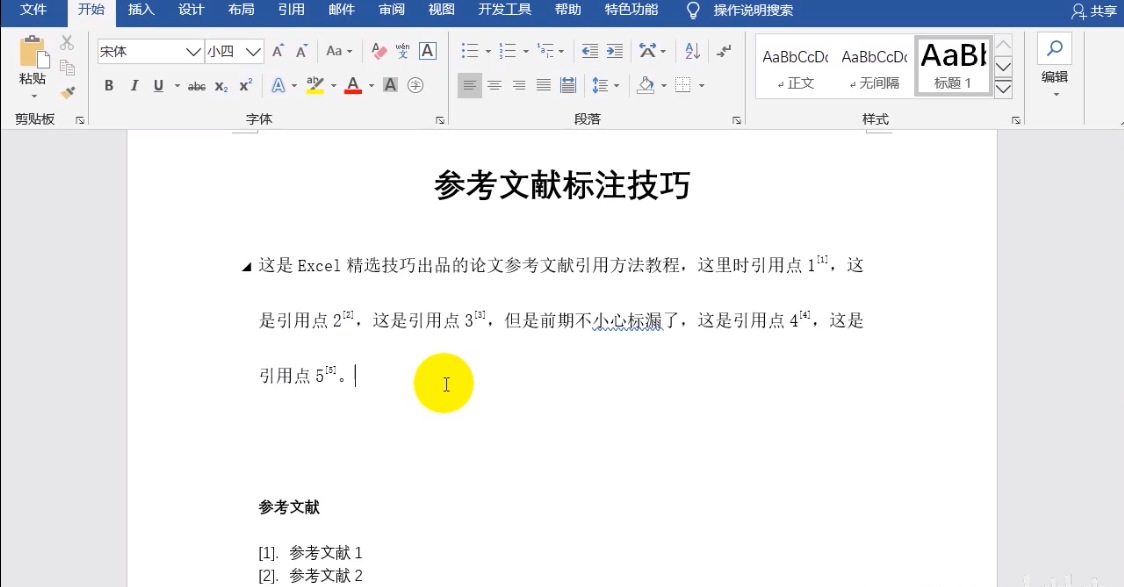The width and height of the screenshot is (1124, 587).
Task: Click the Cut scissors icon
Action: point(67,43)
